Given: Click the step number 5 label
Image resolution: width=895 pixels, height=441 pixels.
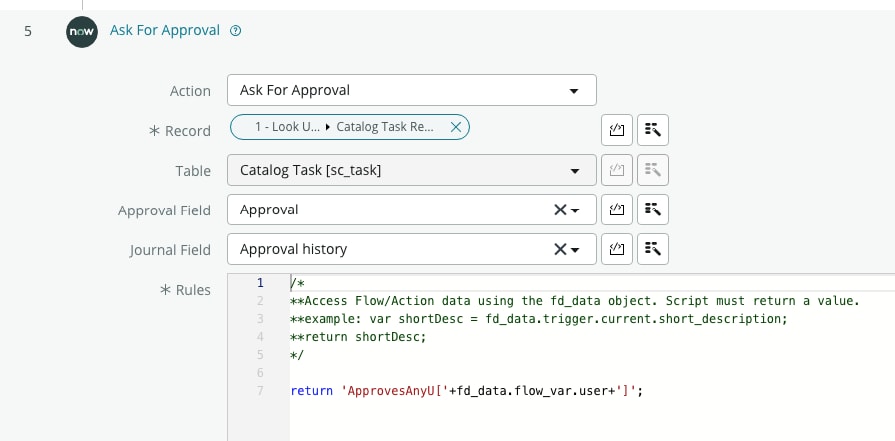Looking at the screenshot, I should coord(28,31).
